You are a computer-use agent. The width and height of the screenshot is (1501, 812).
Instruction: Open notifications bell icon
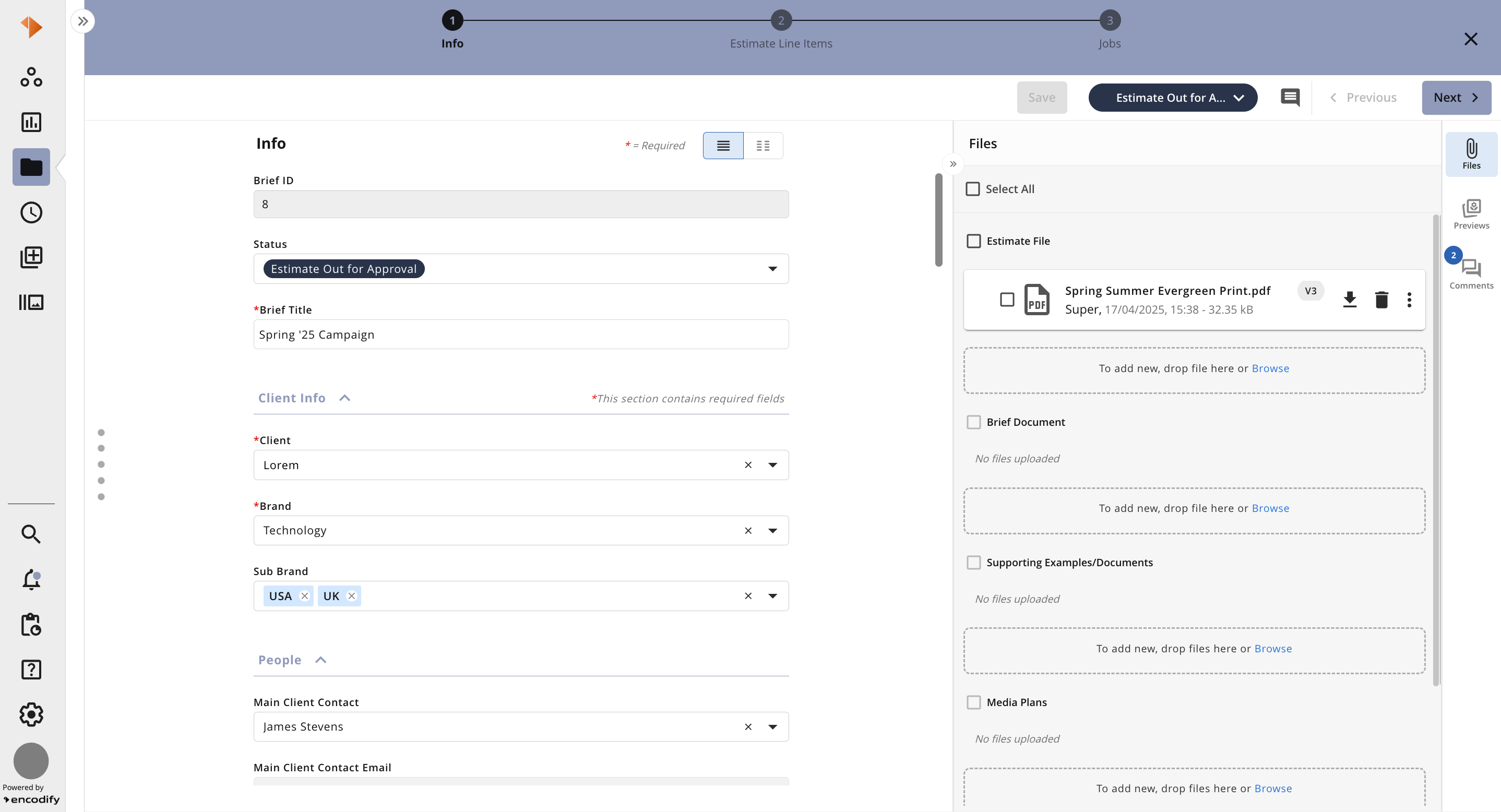click(x=31, y=580)
